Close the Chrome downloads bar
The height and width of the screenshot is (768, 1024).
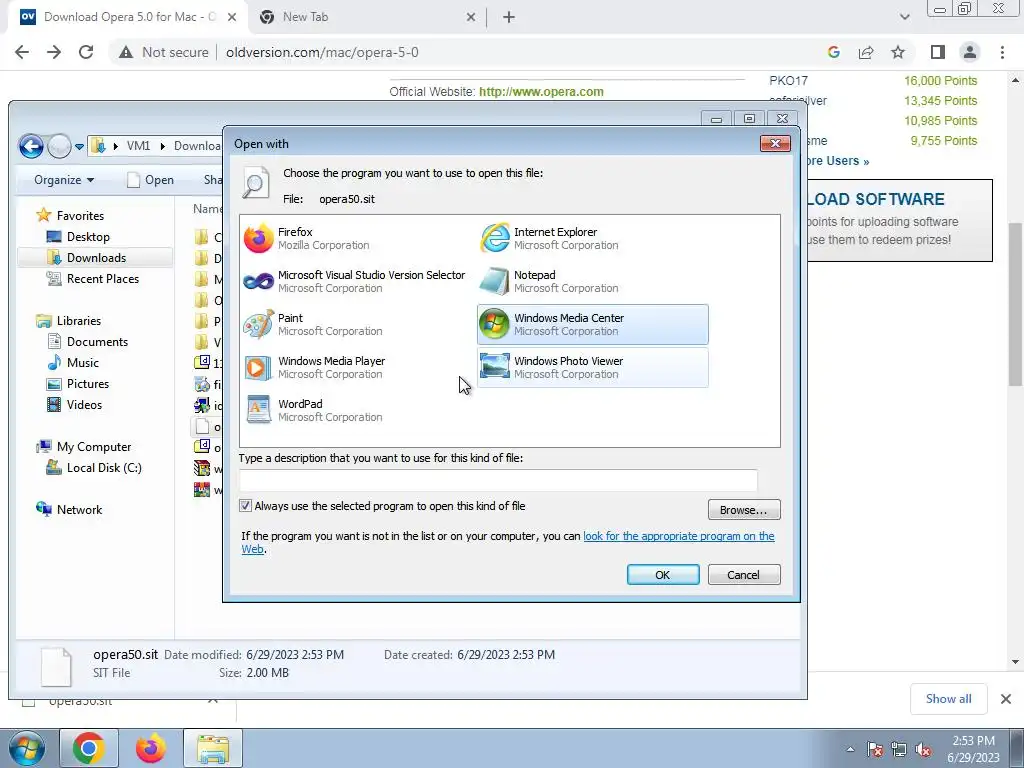point(1006,699)
